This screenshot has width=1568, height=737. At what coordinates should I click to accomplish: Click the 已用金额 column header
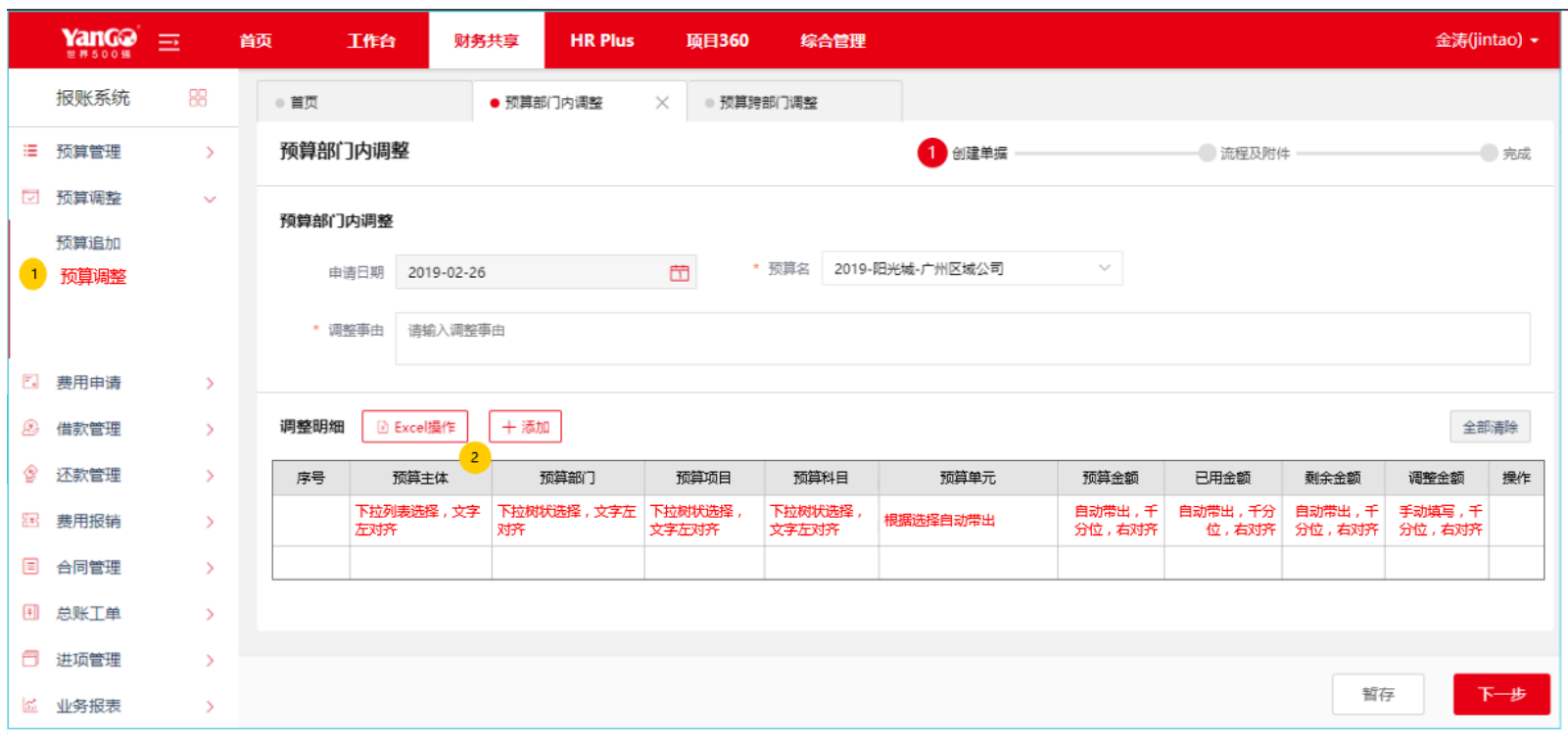(x=1222, y=478)
